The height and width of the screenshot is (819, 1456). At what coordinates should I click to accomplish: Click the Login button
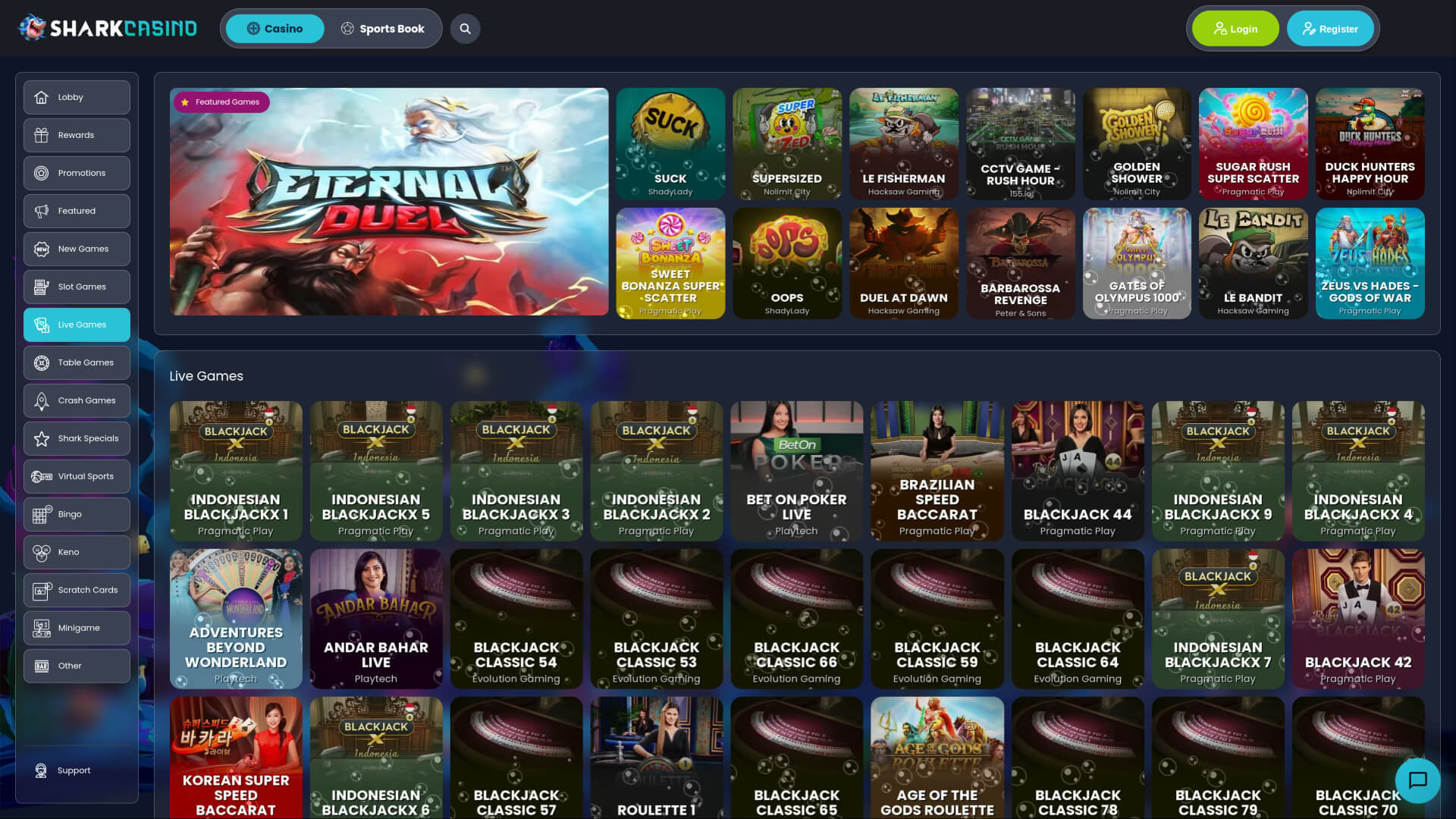(1235, 28)
